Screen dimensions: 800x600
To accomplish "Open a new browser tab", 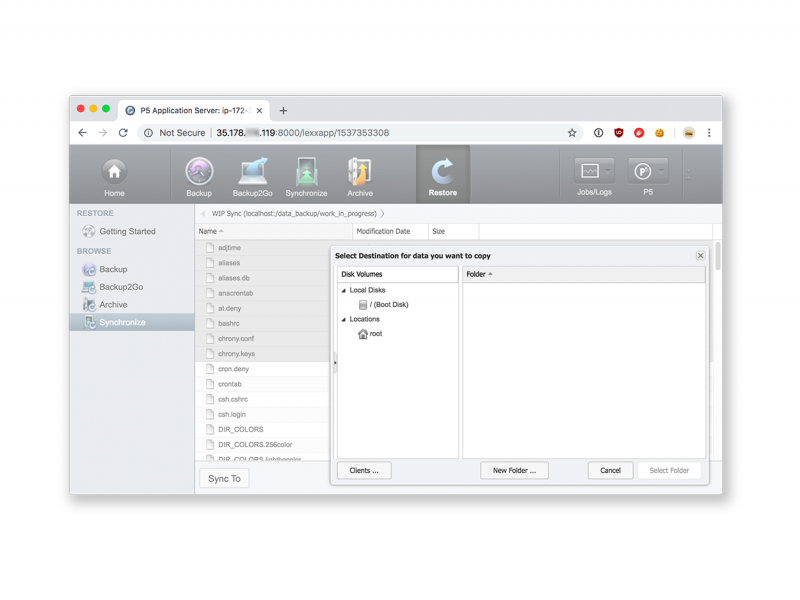I will pos(283,110).
